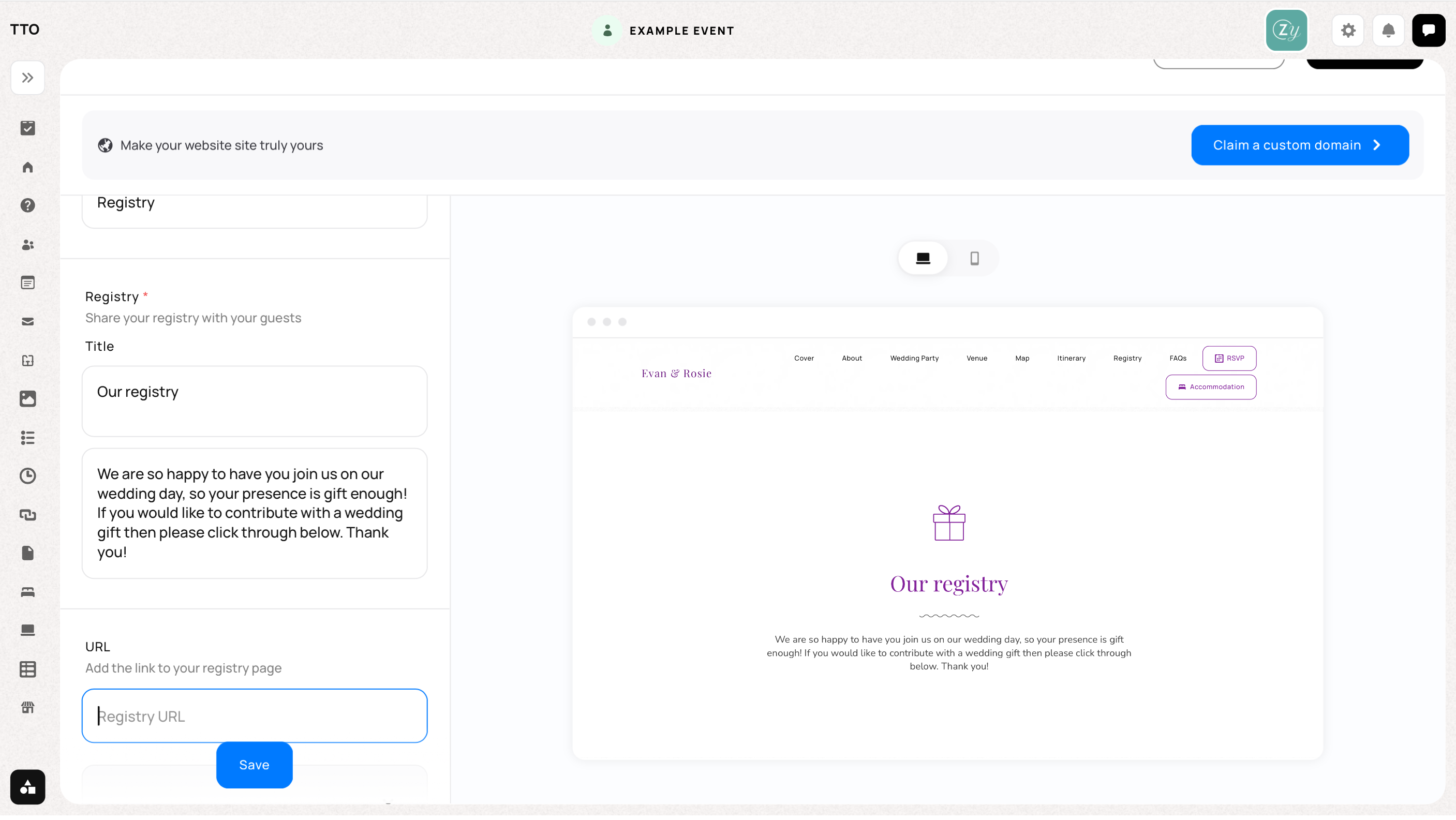Open the photo gallery icon in sidebar
Screen dimensions: 1456x820
[x=27, y=400]
